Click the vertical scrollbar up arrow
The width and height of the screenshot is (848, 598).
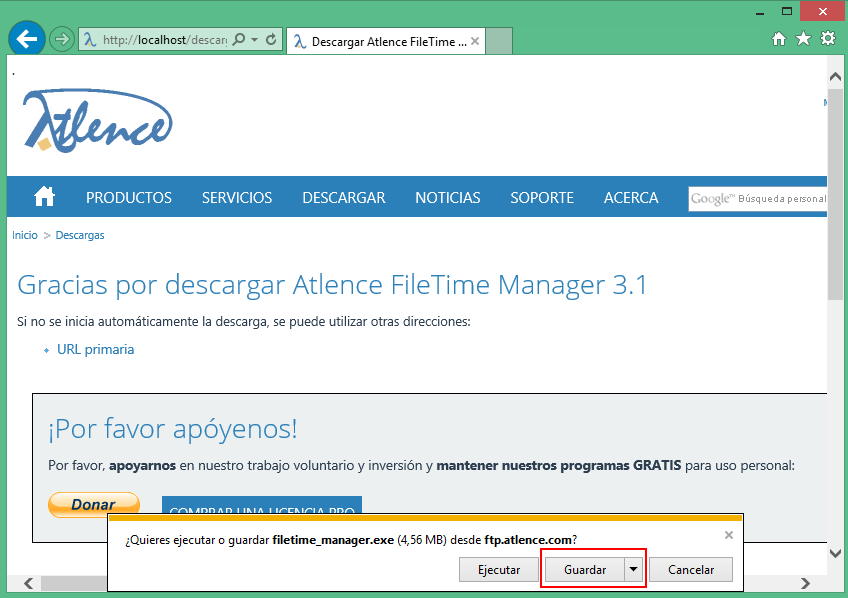pyautogui.click(x=835, y=77)
